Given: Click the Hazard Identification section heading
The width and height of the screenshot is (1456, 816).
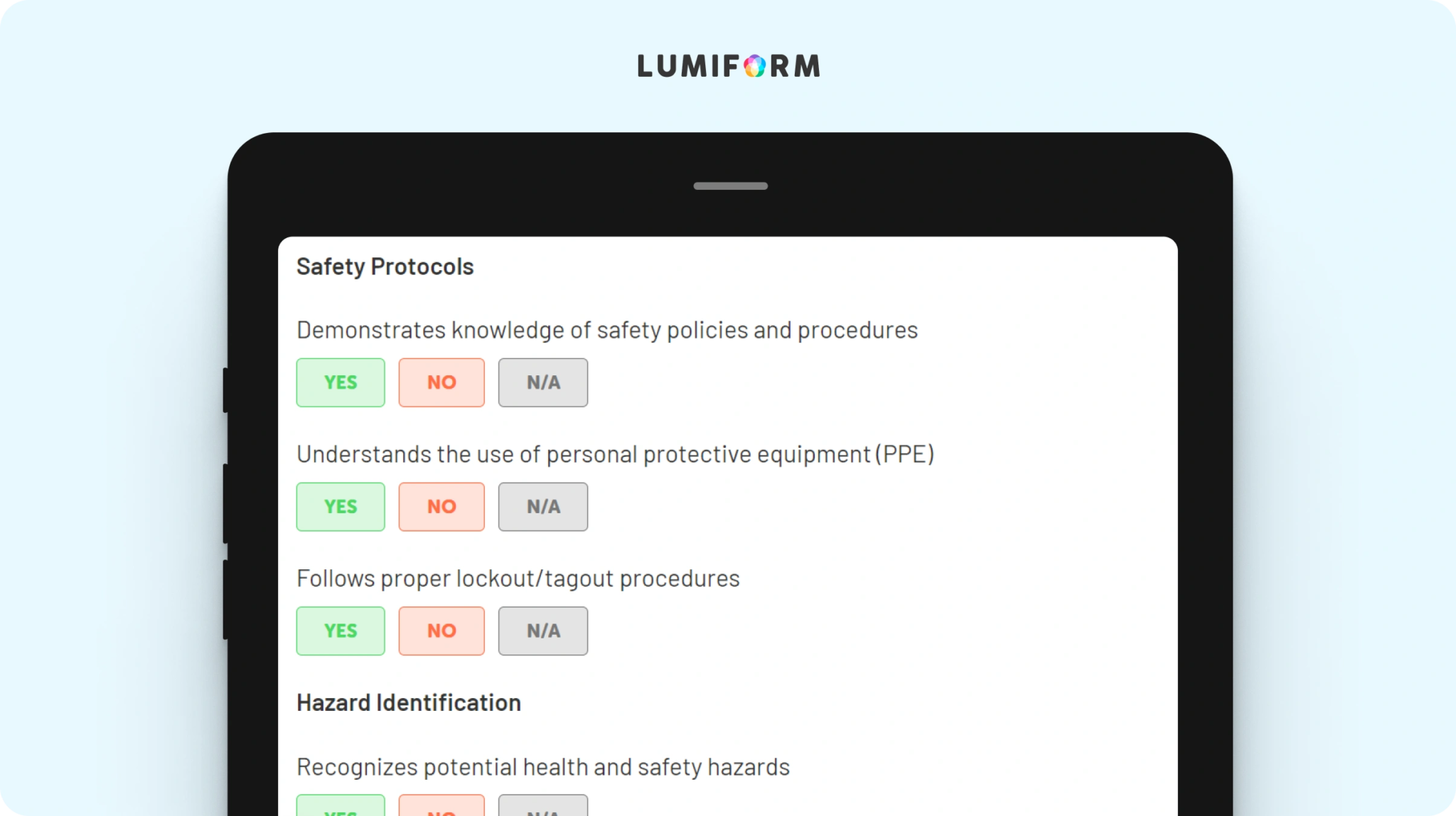Looking at the screenshot, I should tap(409, 703).
